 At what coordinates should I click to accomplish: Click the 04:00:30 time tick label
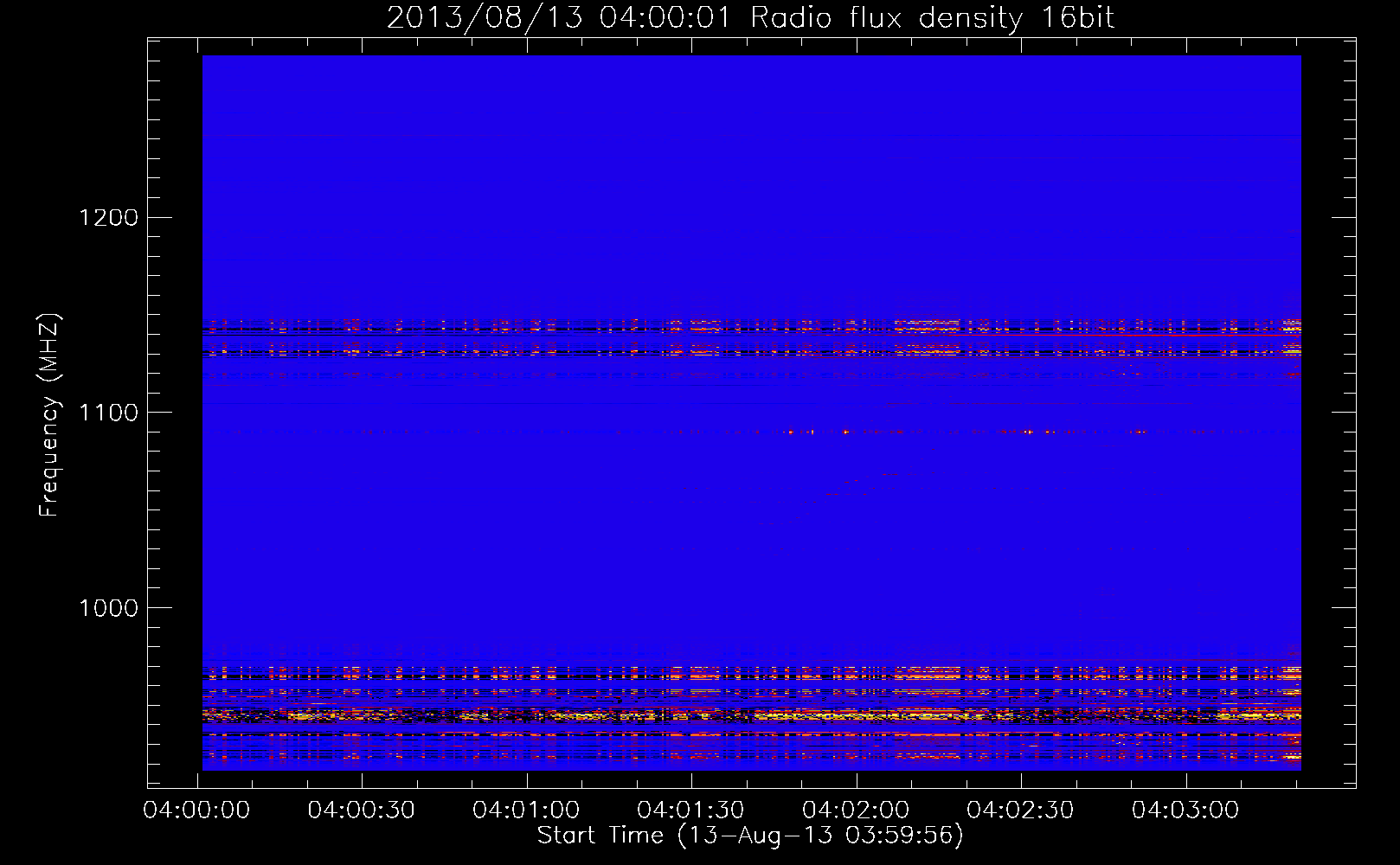click(362, 811)
